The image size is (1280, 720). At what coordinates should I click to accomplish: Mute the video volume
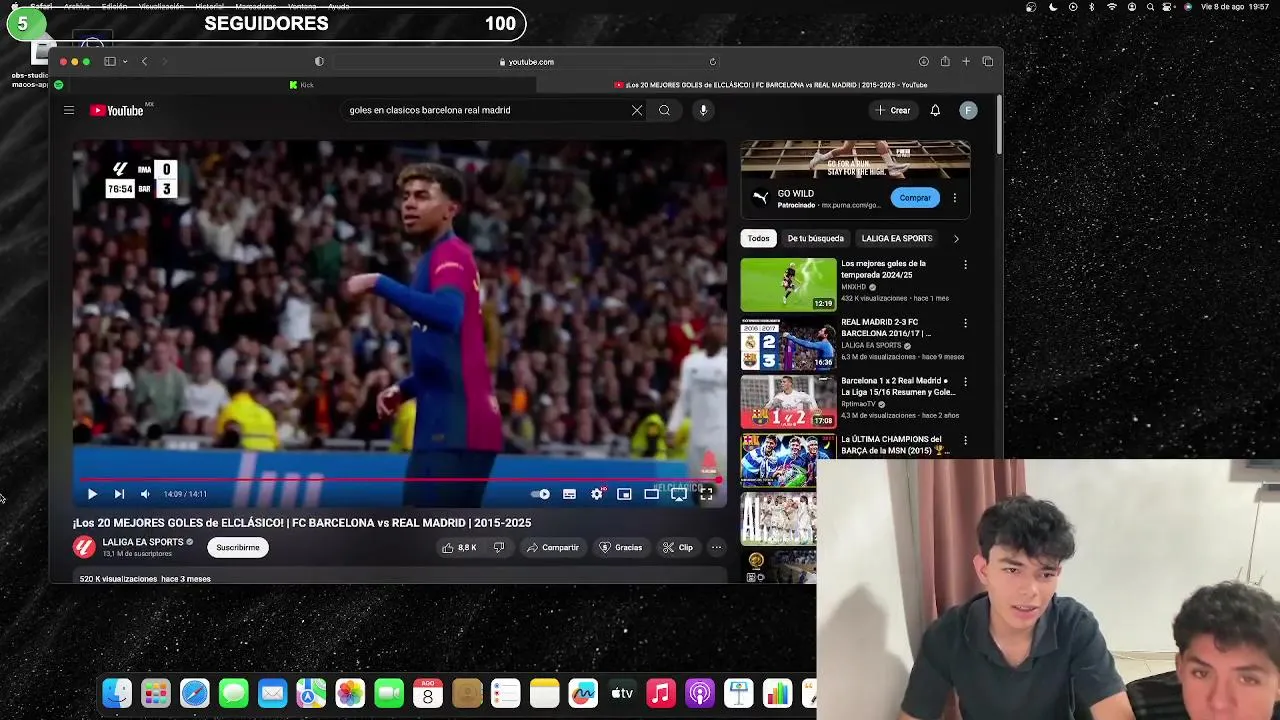coord(145,494)
